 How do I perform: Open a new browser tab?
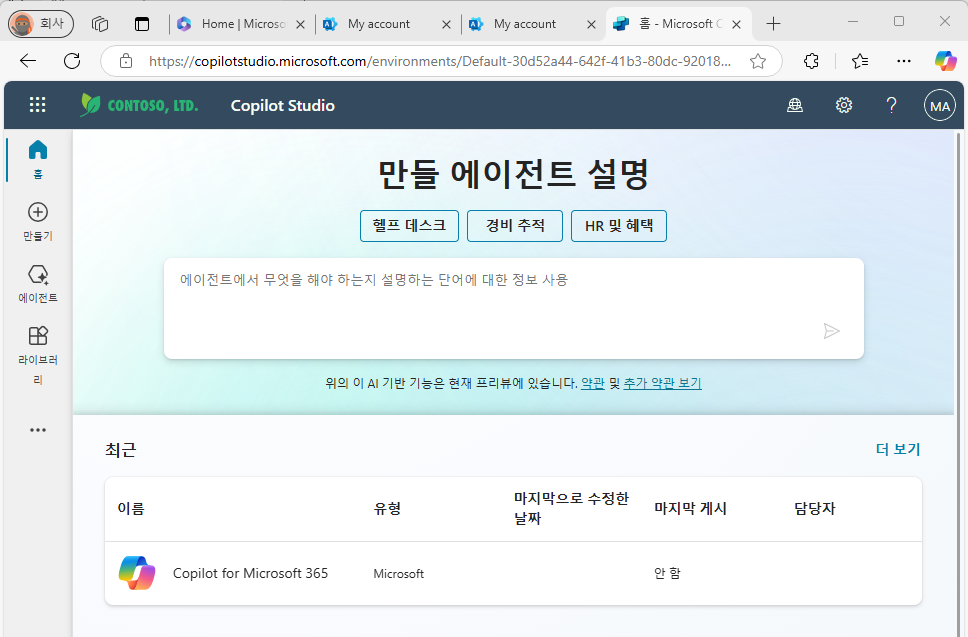pos(773,24)
